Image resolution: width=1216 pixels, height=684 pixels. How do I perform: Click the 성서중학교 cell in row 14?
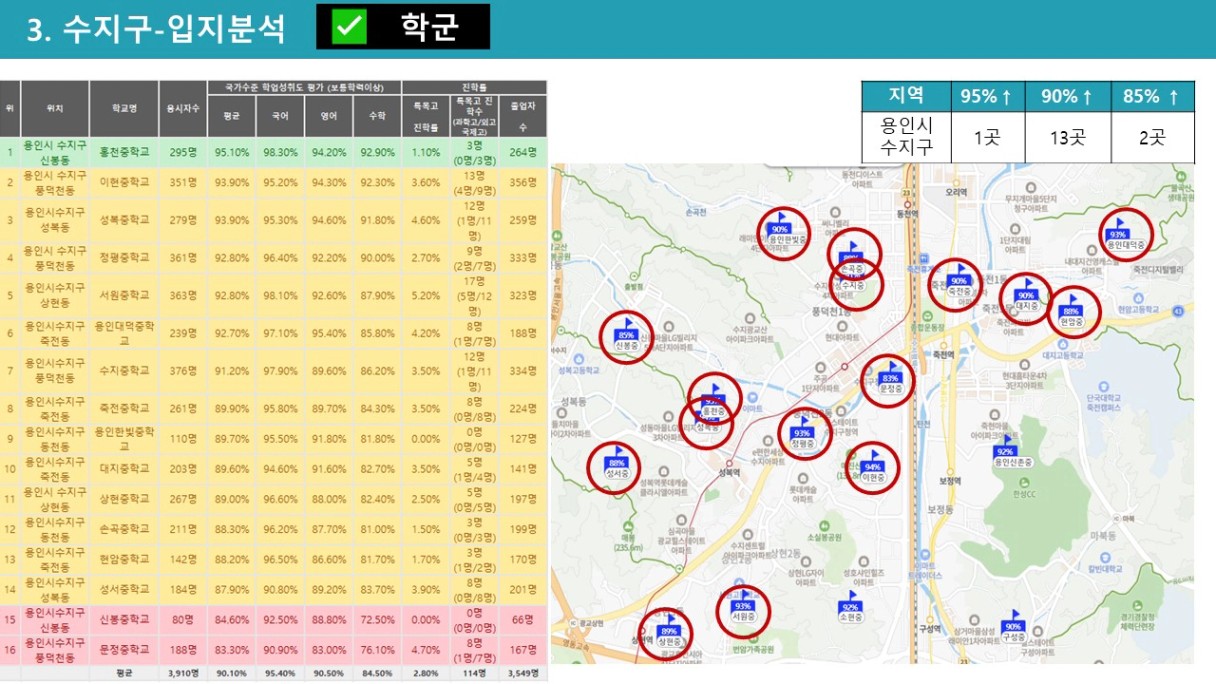click(x=124, y=590)
